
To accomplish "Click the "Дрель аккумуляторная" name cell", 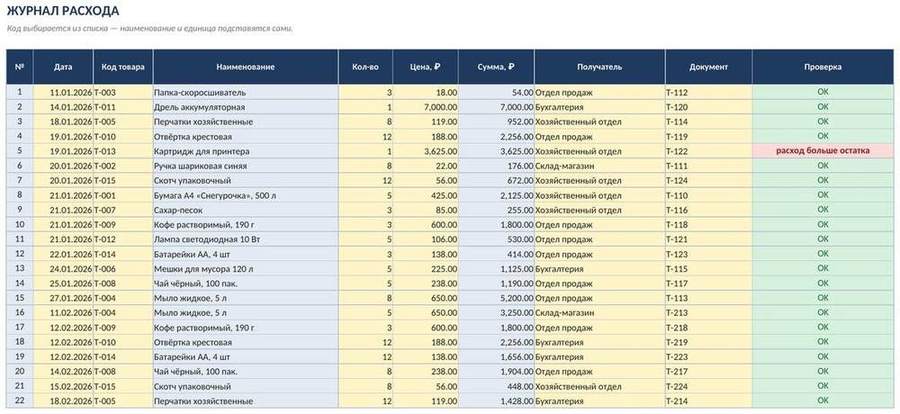I will point(246,107).
